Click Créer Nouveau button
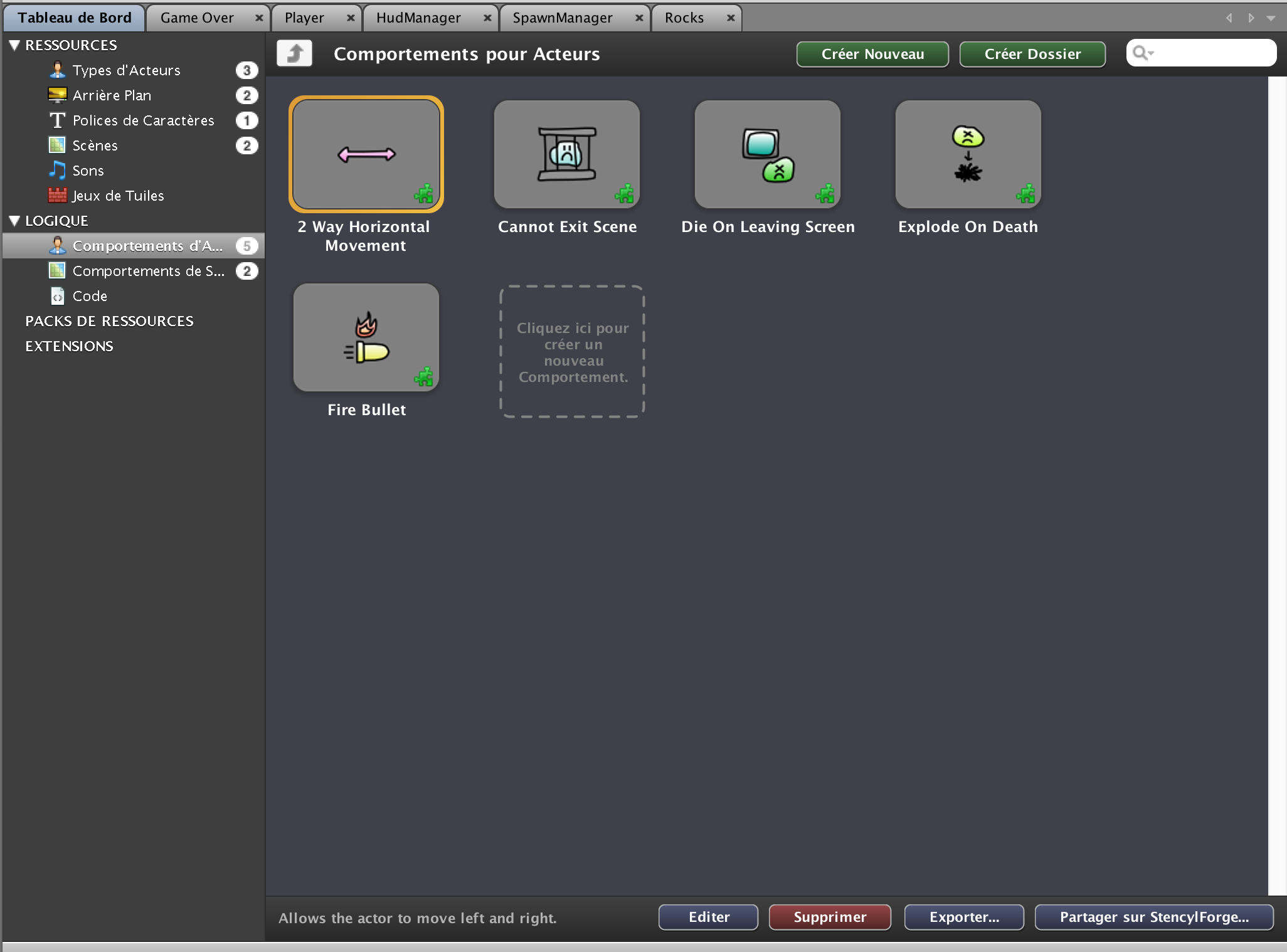This screenshot has height=952, width=1287. [x=873, y=54]
